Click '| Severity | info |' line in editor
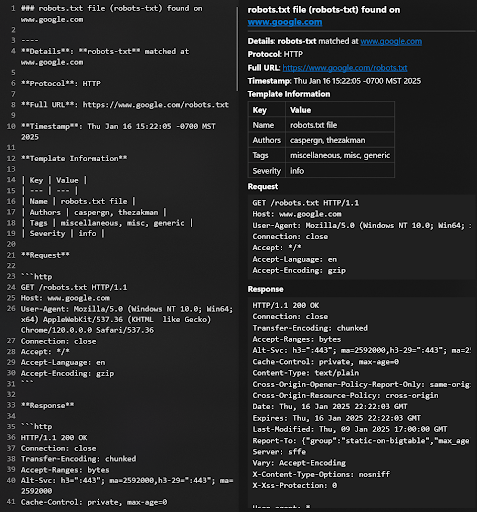Viewport: 477px width, 512px height. click(x=63, y=233)
